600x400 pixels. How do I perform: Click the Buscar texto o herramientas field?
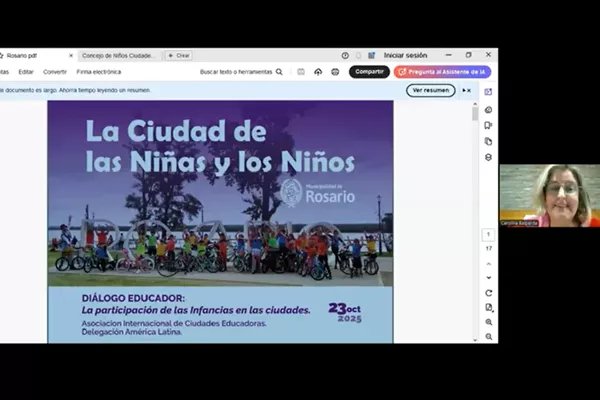(236, 72)
